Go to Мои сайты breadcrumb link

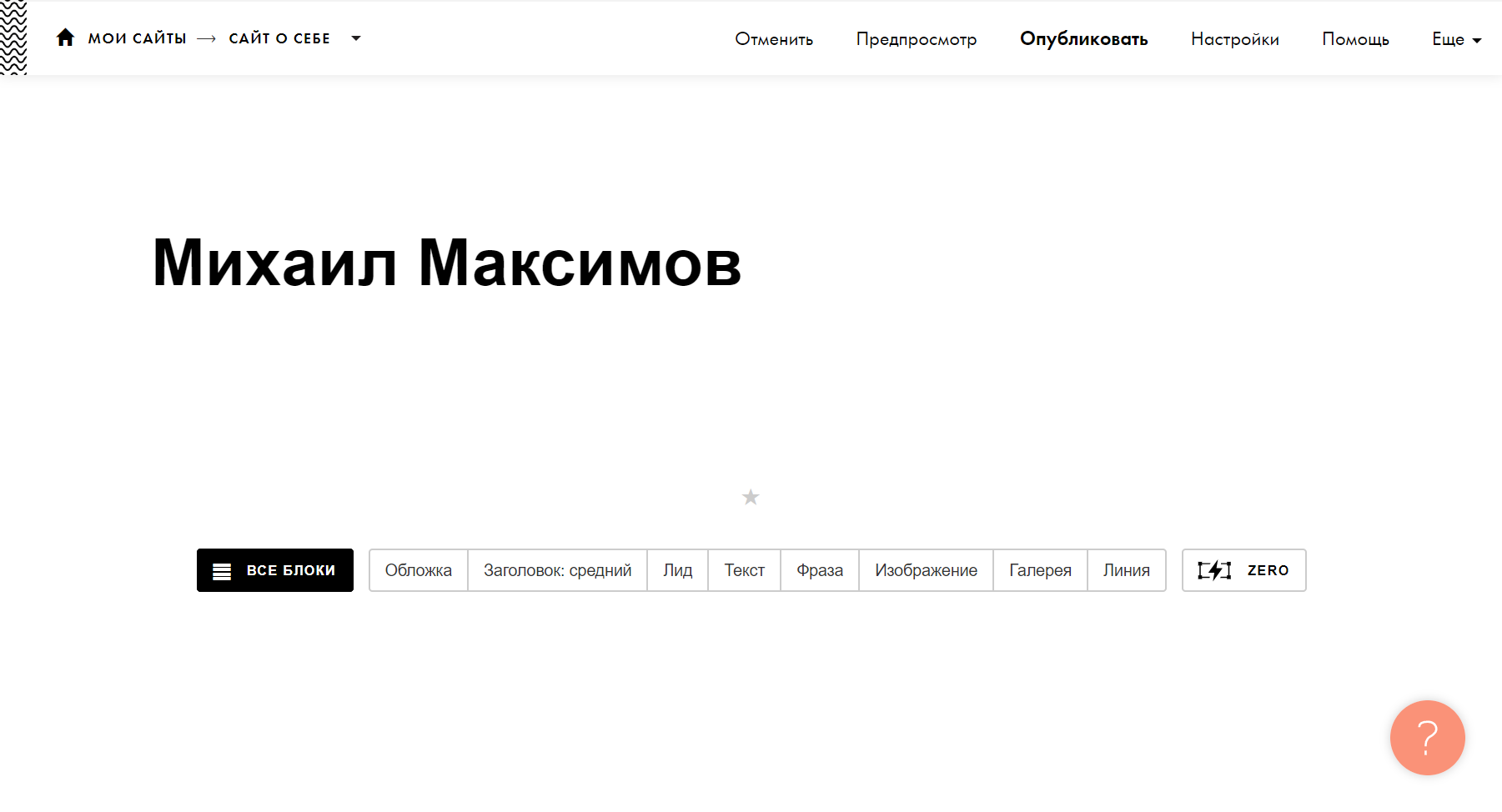[x=137, y=38]
